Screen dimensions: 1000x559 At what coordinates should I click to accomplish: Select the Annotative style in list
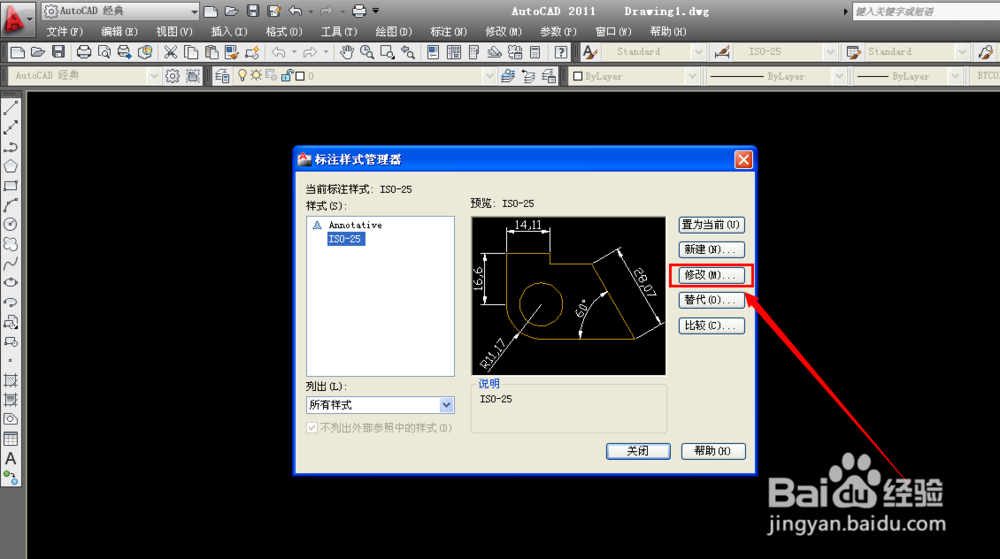coord(355,225)
